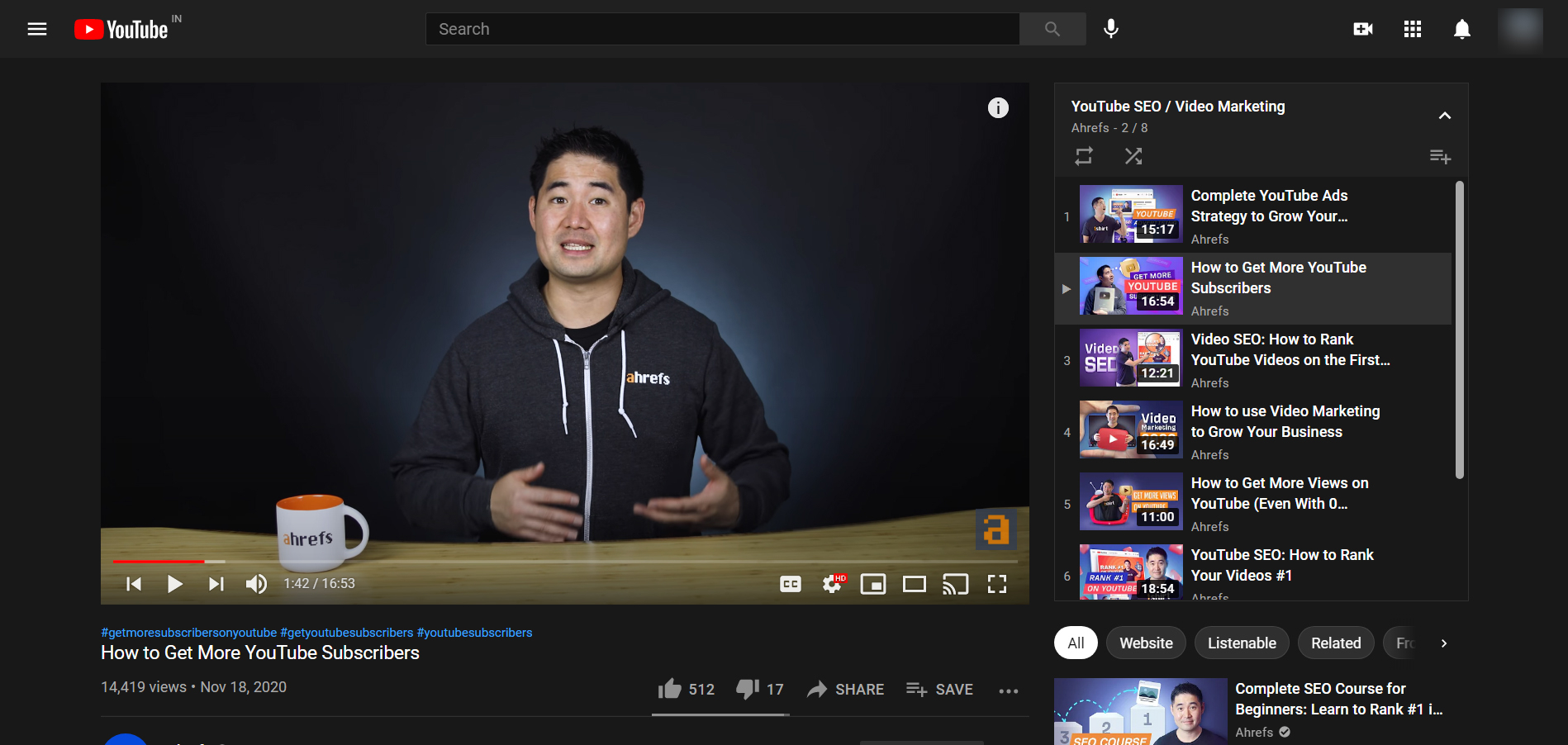Screen dimensions: 1568x745
Task: Open the player settings gear
Action: tap(833, 584)
